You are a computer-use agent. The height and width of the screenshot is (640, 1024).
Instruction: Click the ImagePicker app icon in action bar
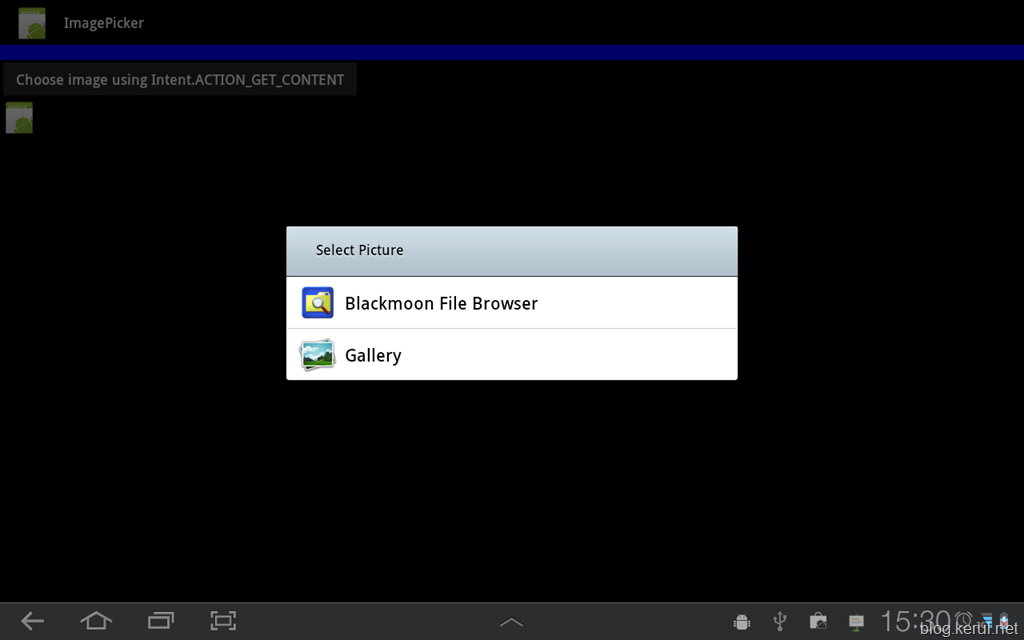point(32,23)
